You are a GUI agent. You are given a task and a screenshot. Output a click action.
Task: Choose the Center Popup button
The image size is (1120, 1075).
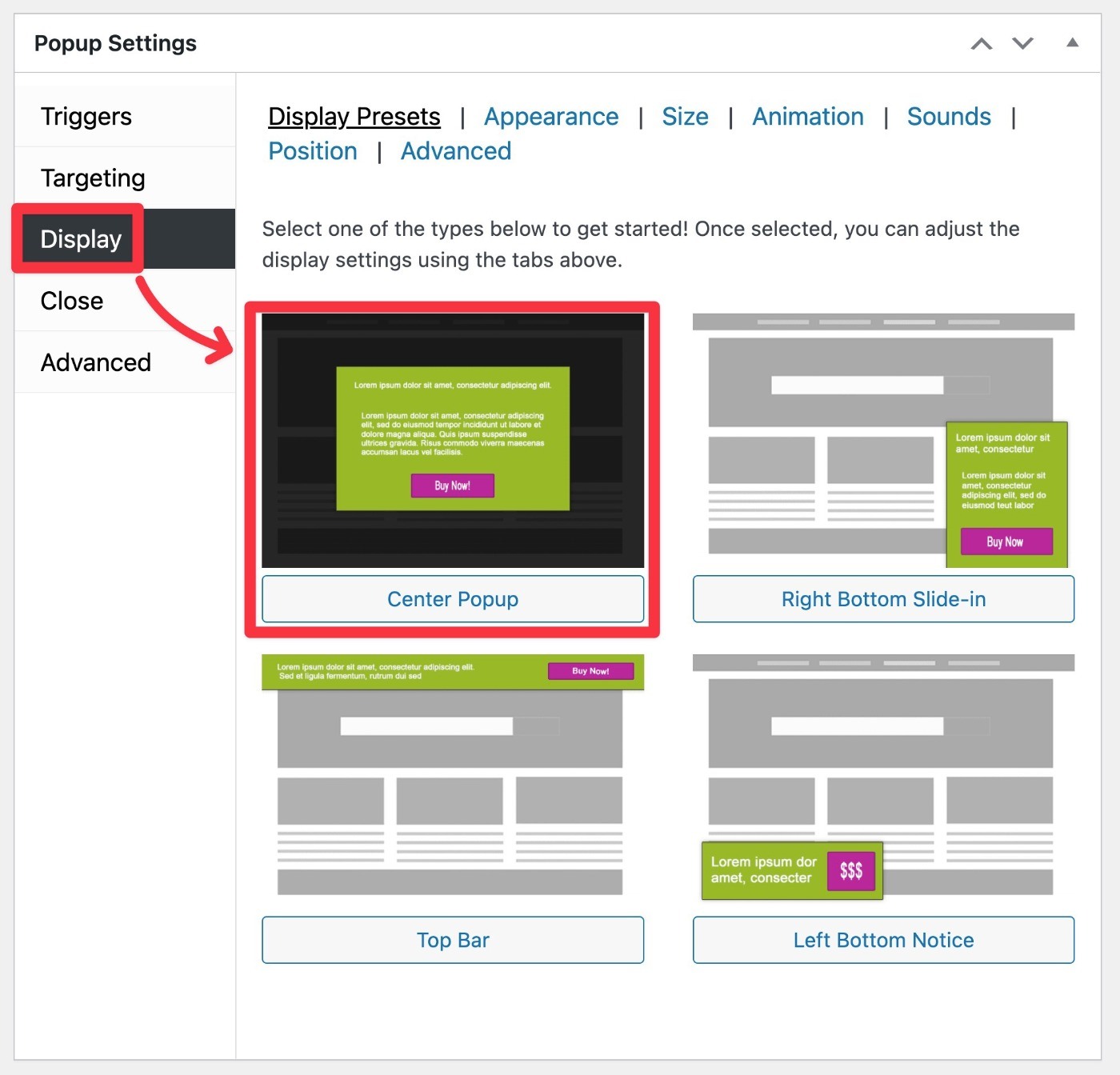(x=453, y=599)
